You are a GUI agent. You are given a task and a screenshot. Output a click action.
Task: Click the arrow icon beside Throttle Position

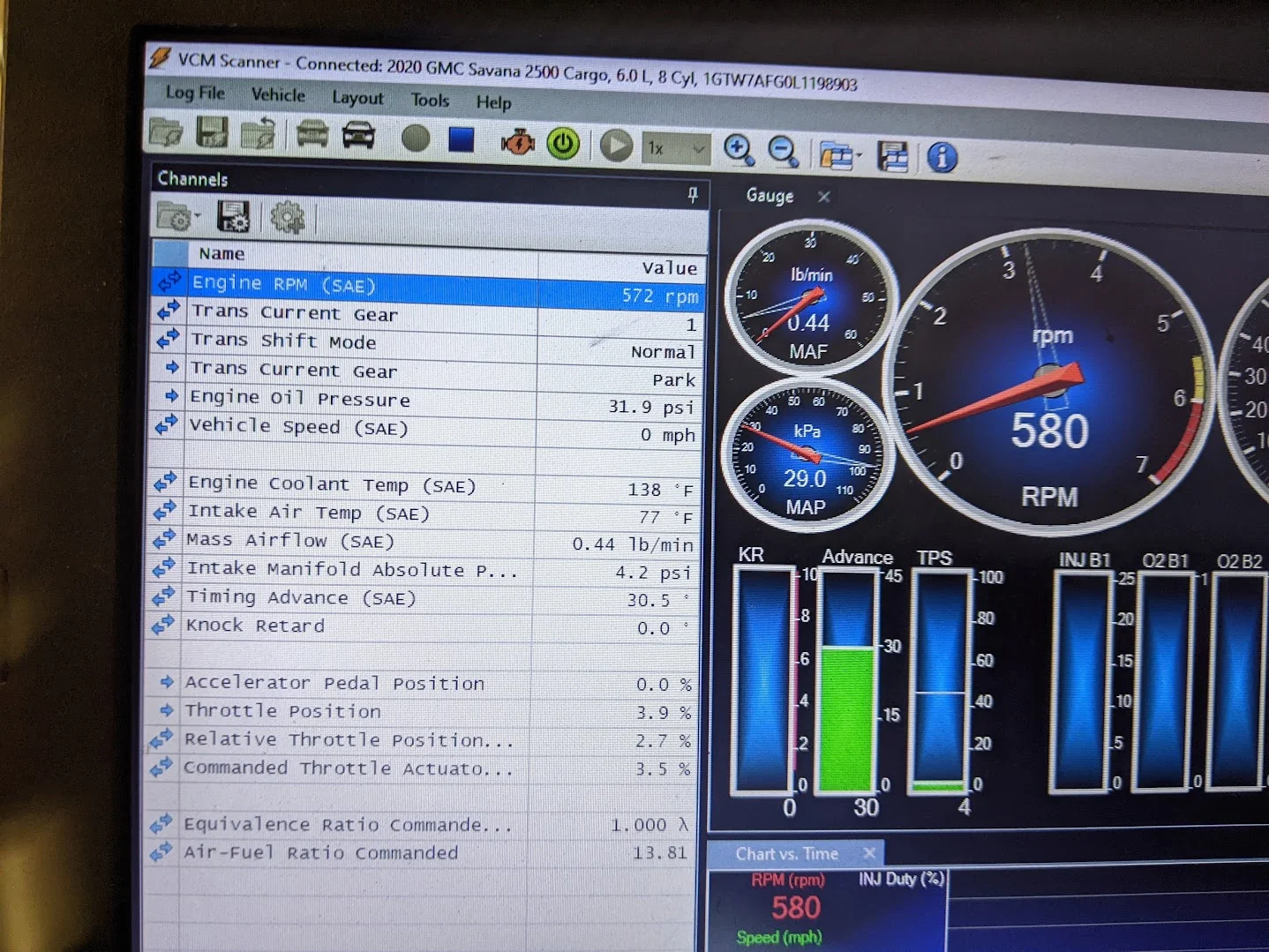tap(167, 710)
